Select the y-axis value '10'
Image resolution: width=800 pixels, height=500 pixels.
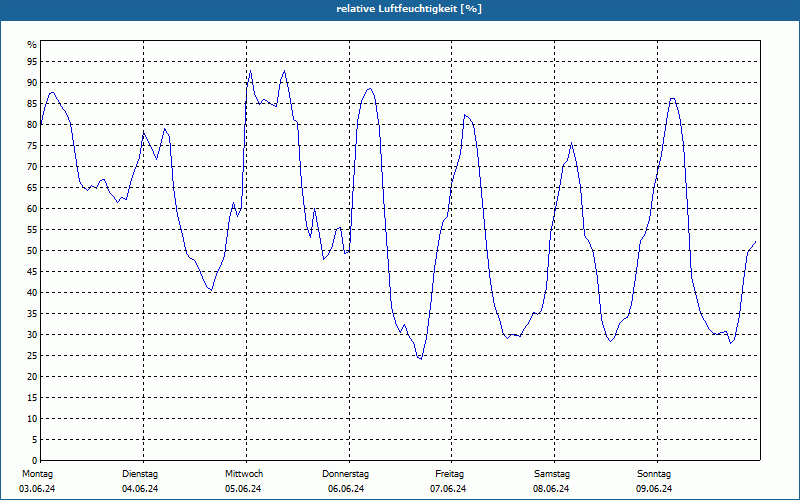pyautogui.click(x=32, y=419)
